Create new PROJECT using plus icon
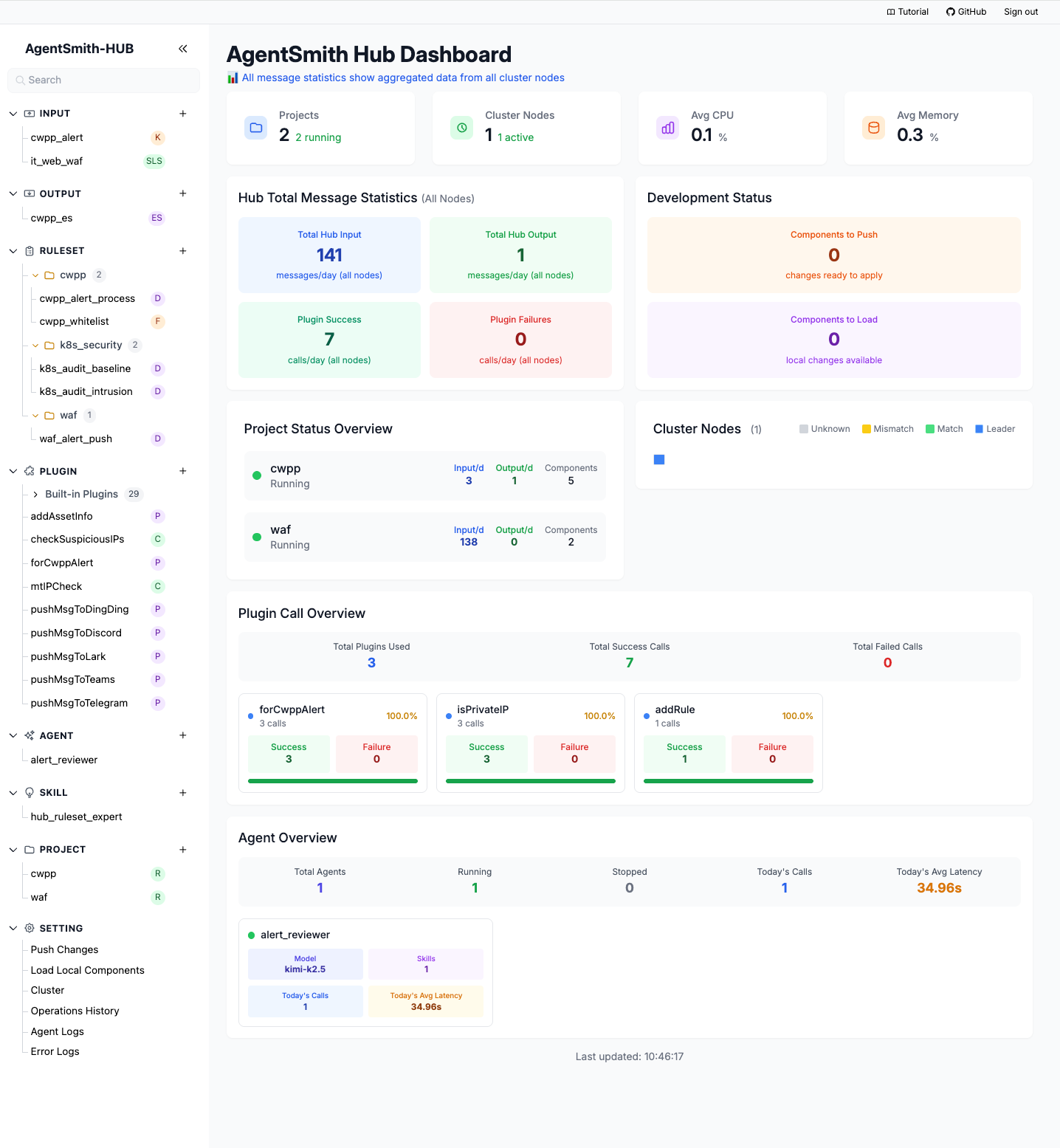The image size is (1060, 1148). (x=183, y=850)
